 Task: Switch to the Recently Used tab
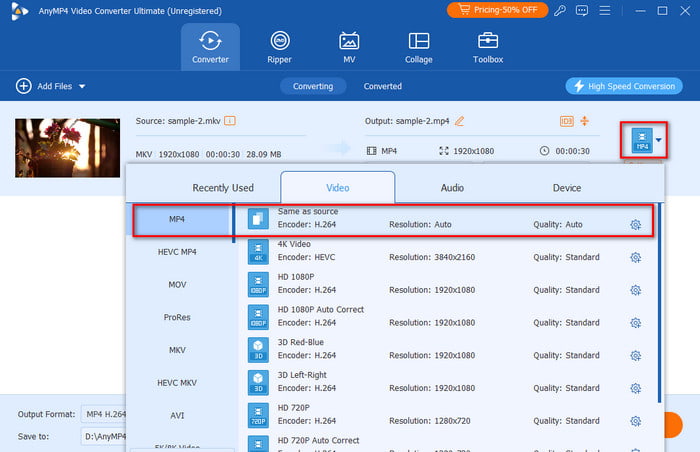click(x=223, y=188)
